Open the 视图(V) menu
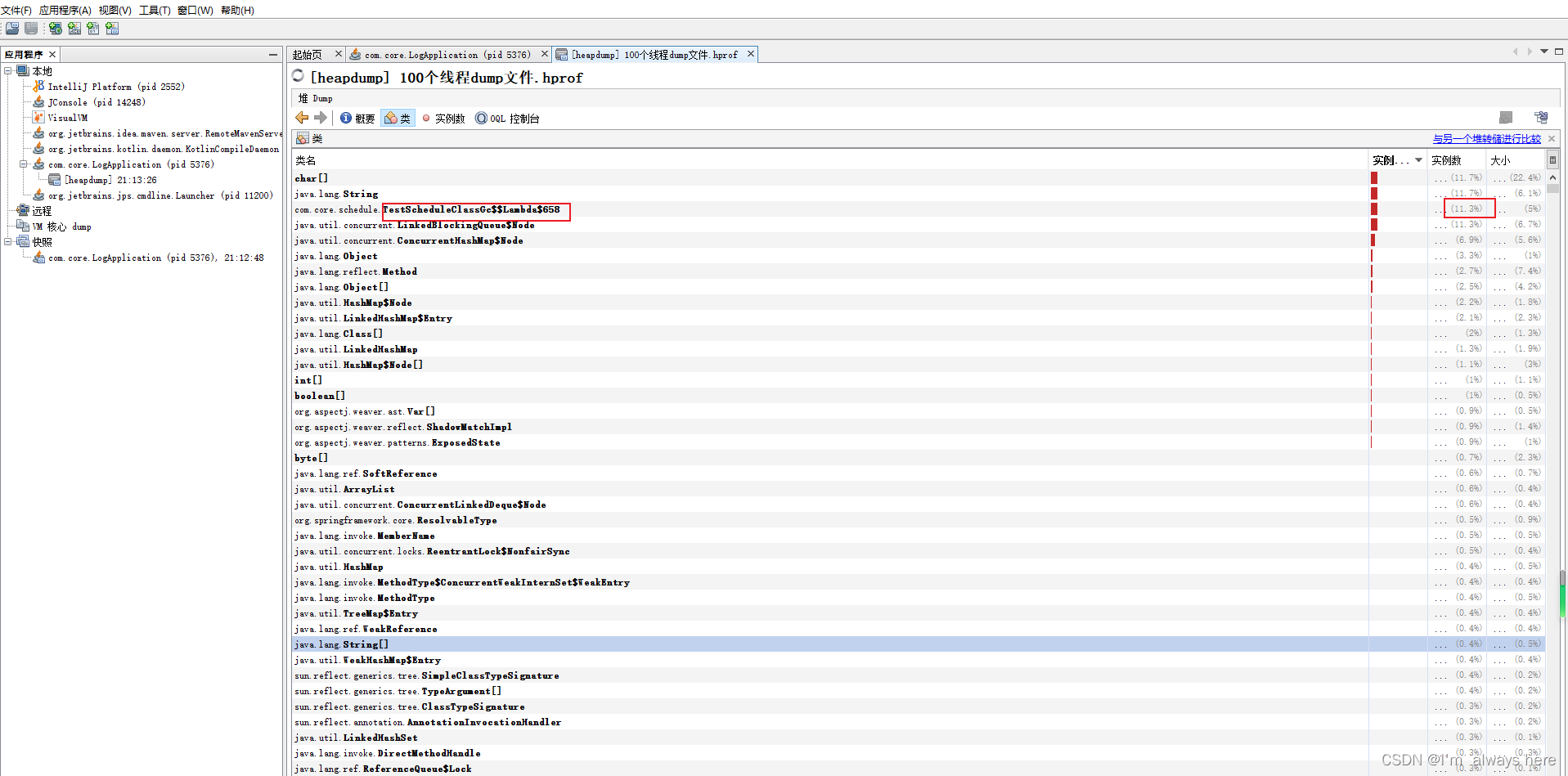1568x776 pixels. click(115, 10)
